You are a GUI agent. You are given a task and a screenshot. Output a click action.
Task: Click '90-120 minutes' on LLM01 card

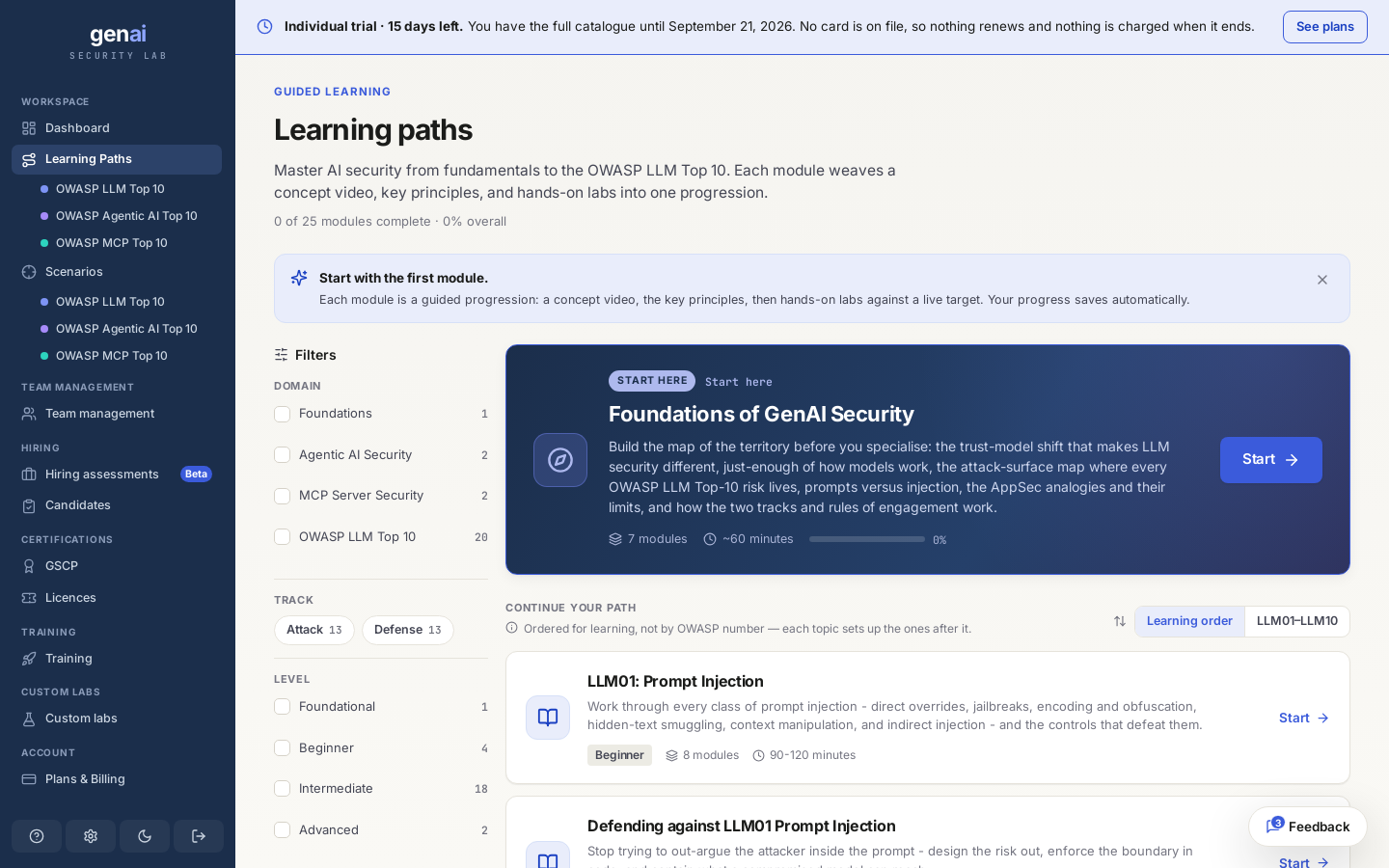[x=804, y=755]
